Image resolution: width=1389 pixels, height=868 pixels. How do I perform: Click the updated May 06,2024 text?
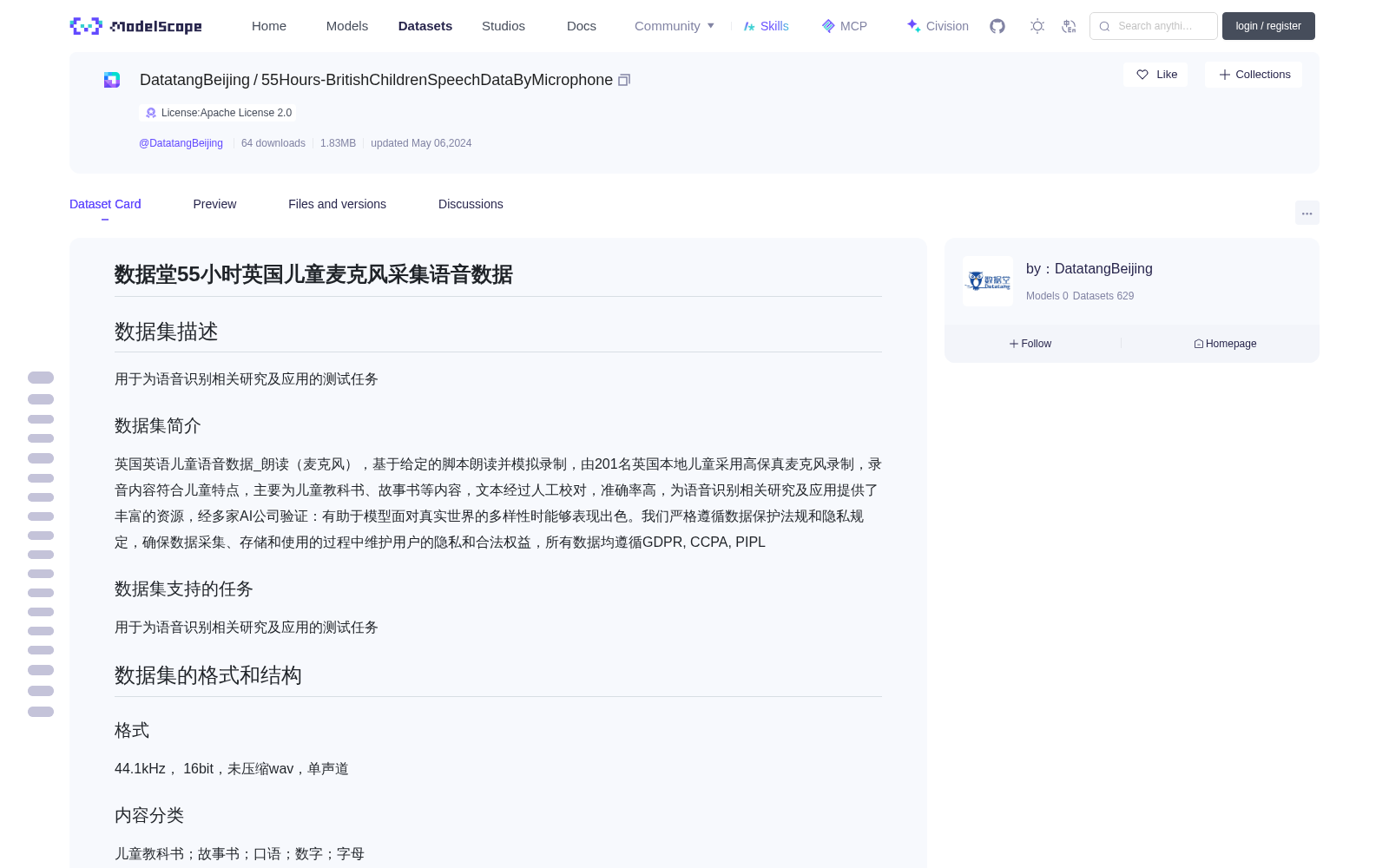click(421, 143)
